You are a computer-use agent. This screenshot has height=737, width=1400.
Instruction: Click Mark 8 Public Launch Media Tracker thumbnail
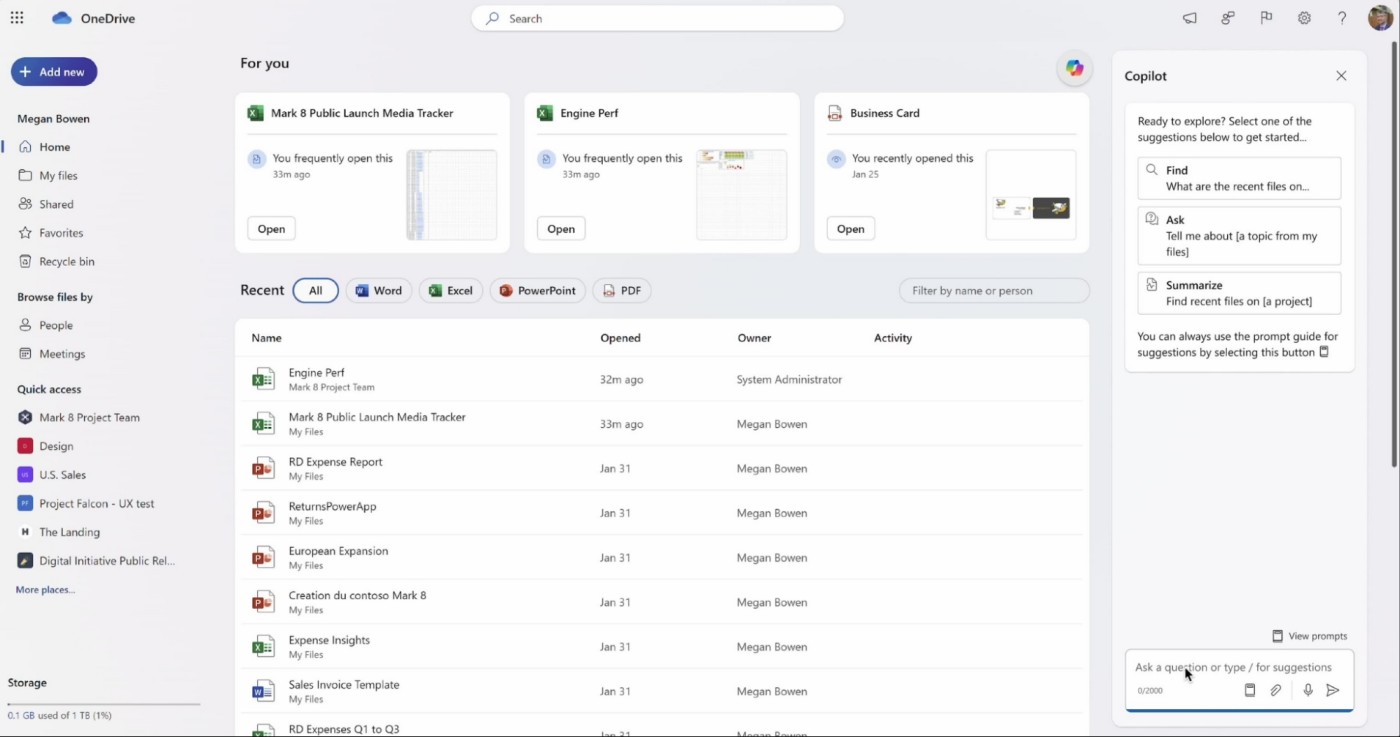coord(452,195)
